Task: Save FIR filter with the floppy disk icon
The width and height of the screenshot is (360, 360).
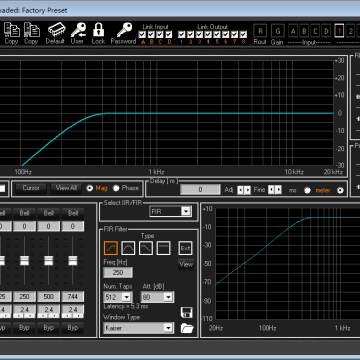Action: click(187, 313)
